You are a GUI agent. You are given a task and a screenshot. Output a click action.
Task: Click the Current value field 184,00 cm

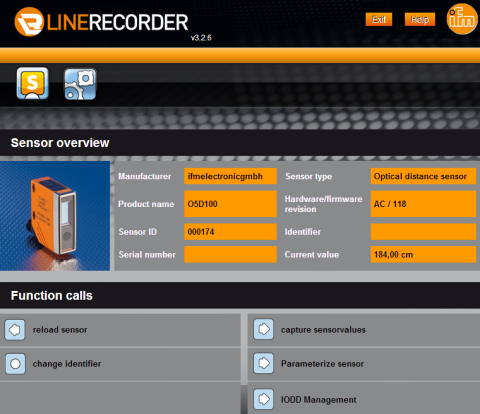[423, 254]
